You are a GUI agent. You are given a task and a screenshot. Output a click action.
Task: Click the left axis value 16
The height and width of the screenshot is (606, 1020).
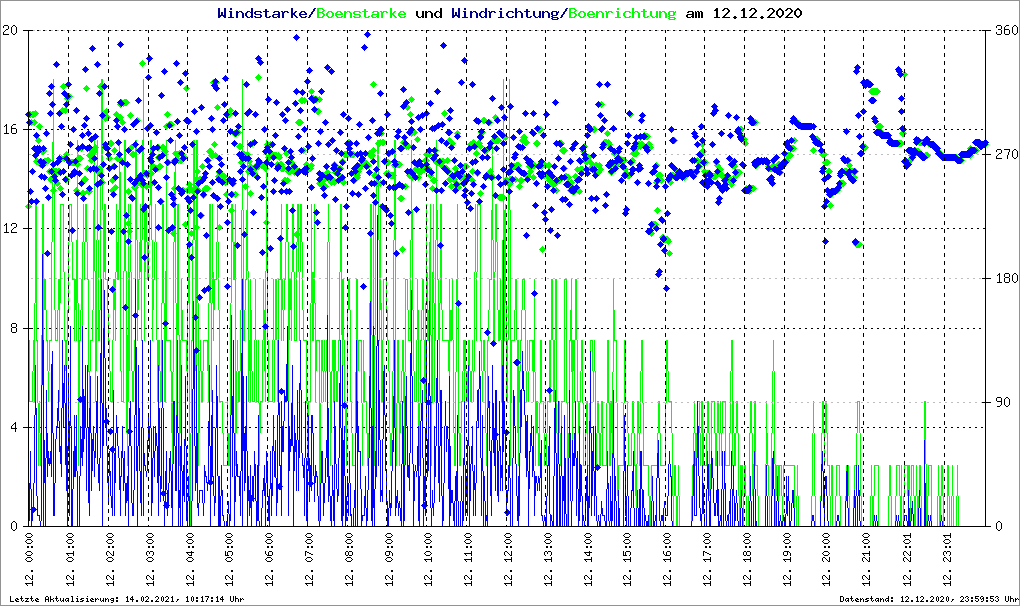pos(11,129)
